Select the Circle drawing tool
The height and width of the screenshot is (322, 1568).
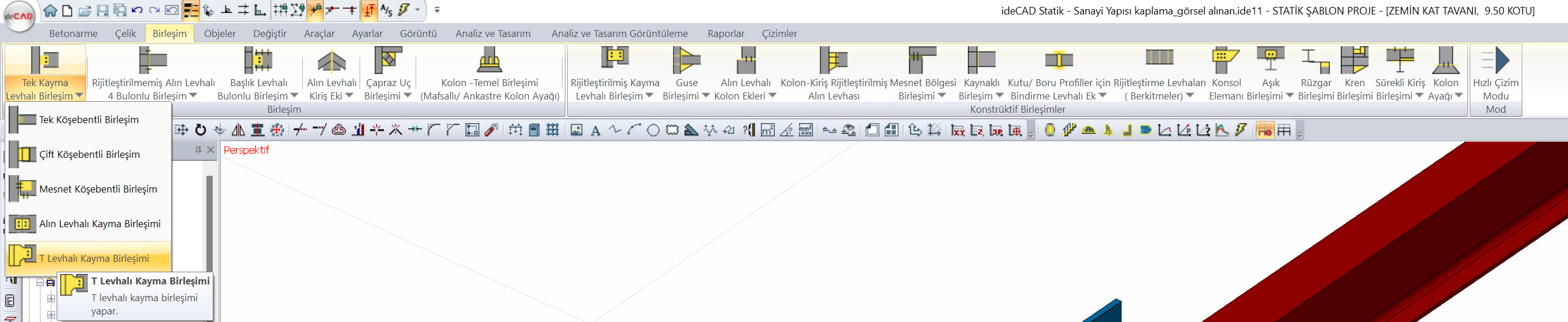(653, 130)
